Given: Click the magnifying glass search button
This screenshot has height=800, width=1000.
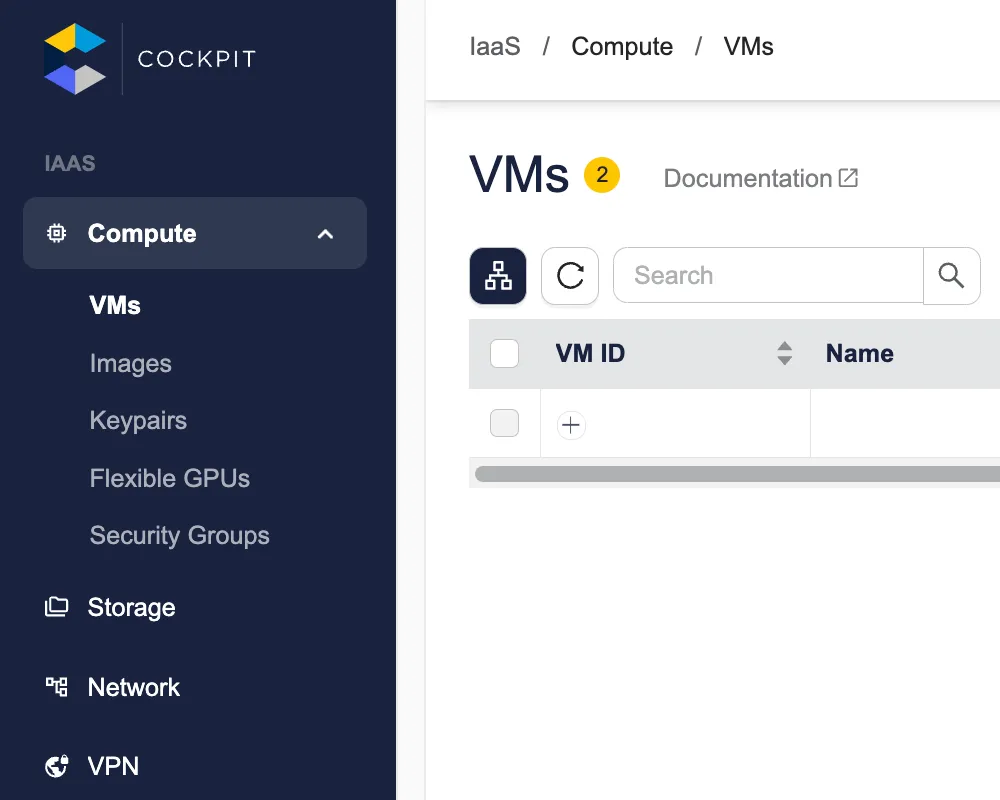Looking at the screenshot, I should coord(951,276).
